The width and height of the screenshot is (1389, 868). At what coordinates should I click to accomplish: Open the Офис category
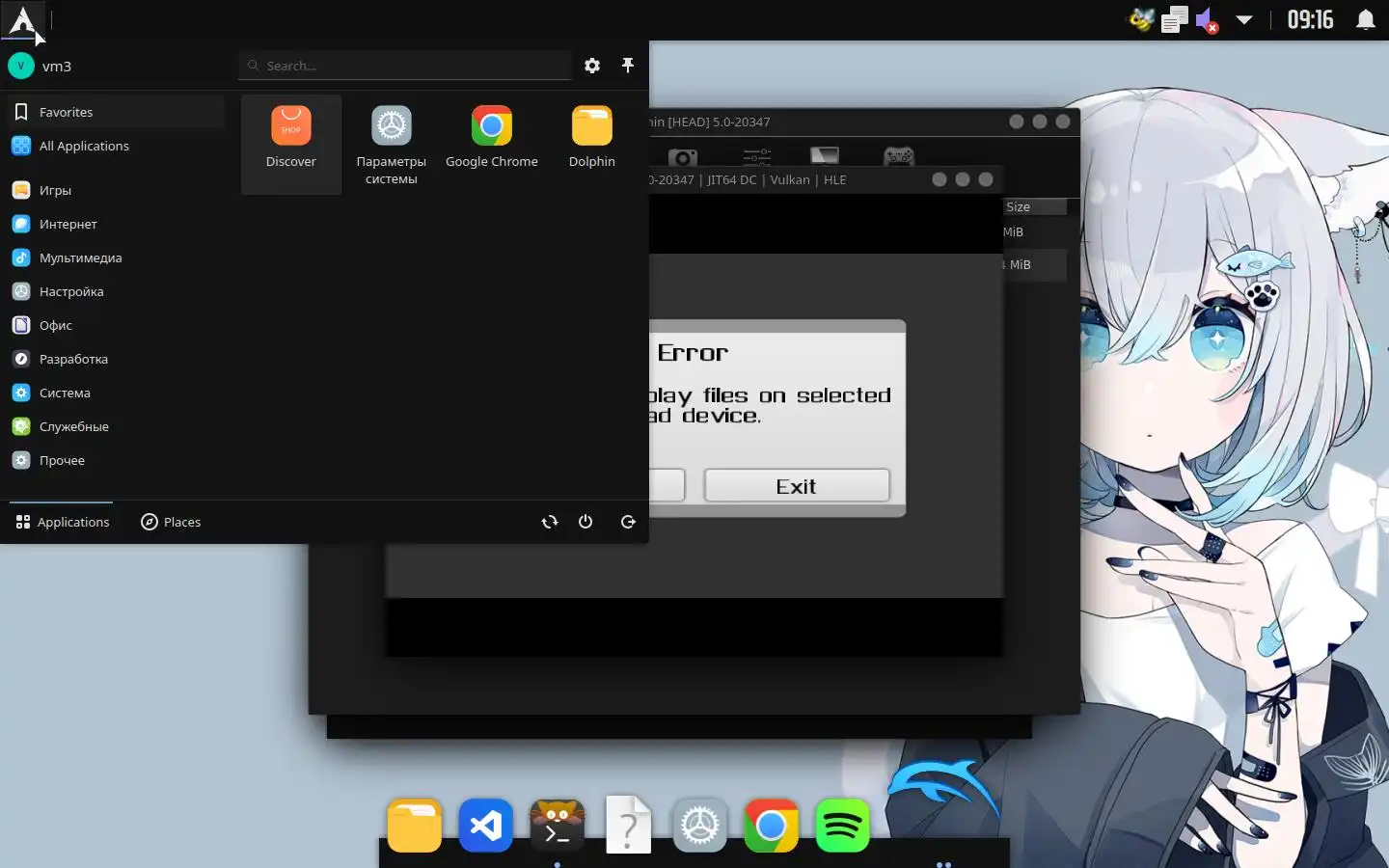pos(116,325)
